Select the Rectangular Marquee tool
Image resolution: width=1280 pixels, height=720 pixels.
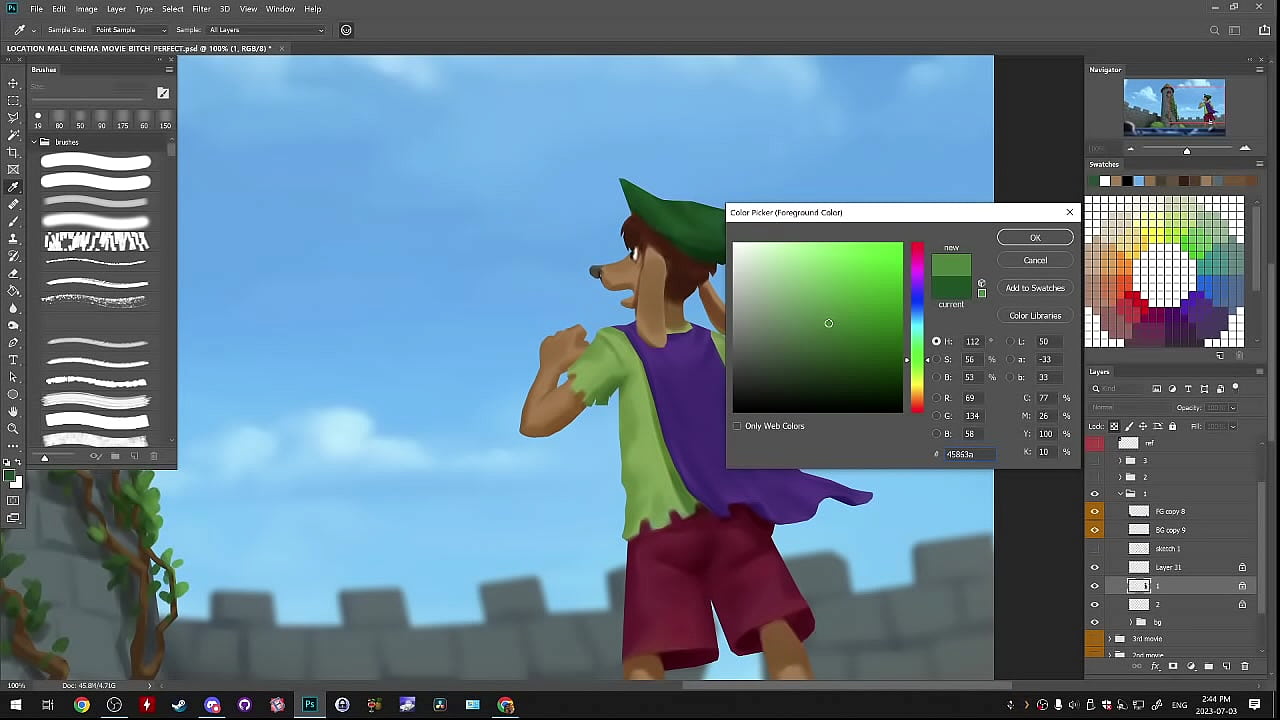point(13,100)
